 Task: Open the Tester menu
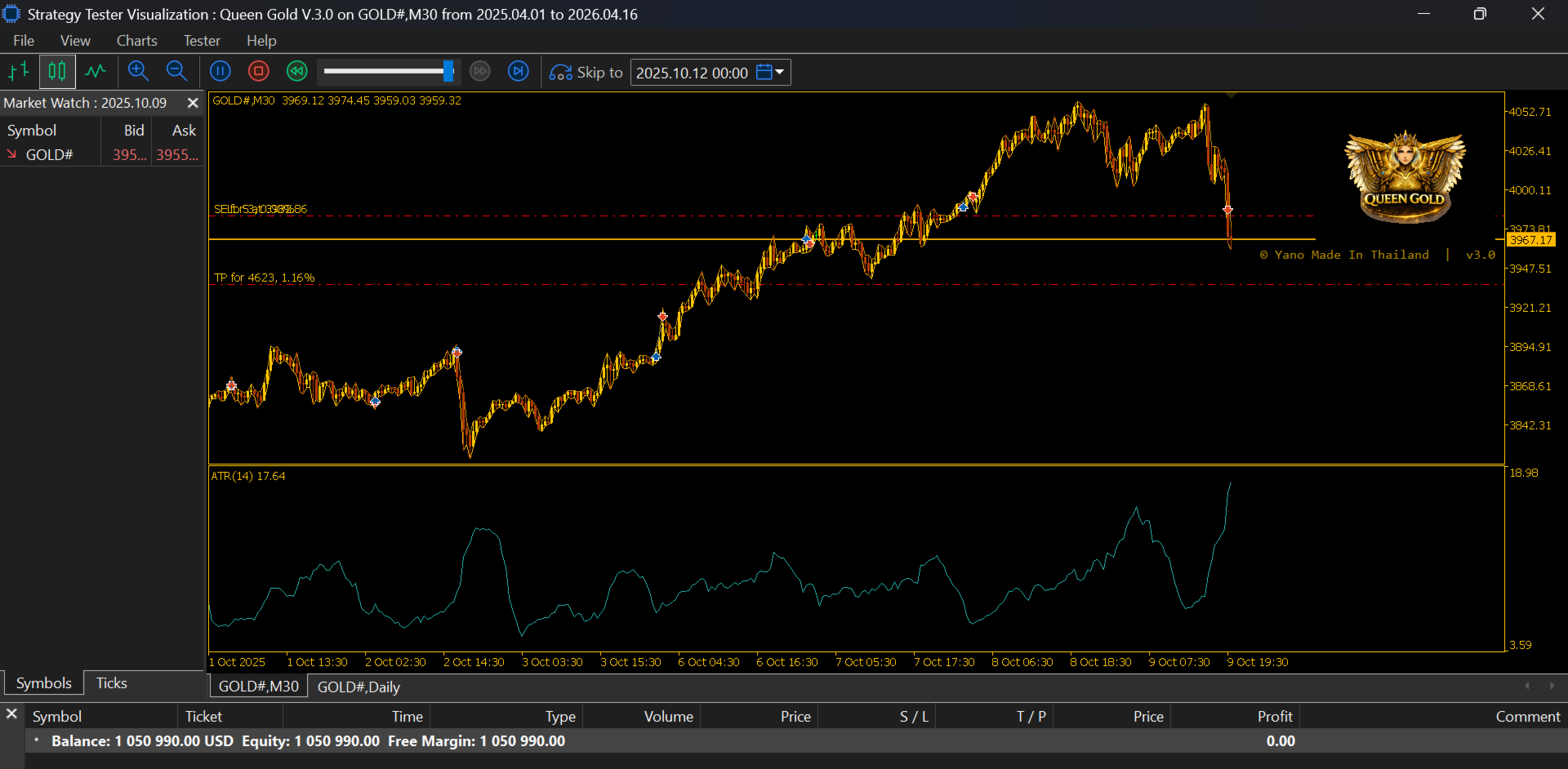point(202,41)
